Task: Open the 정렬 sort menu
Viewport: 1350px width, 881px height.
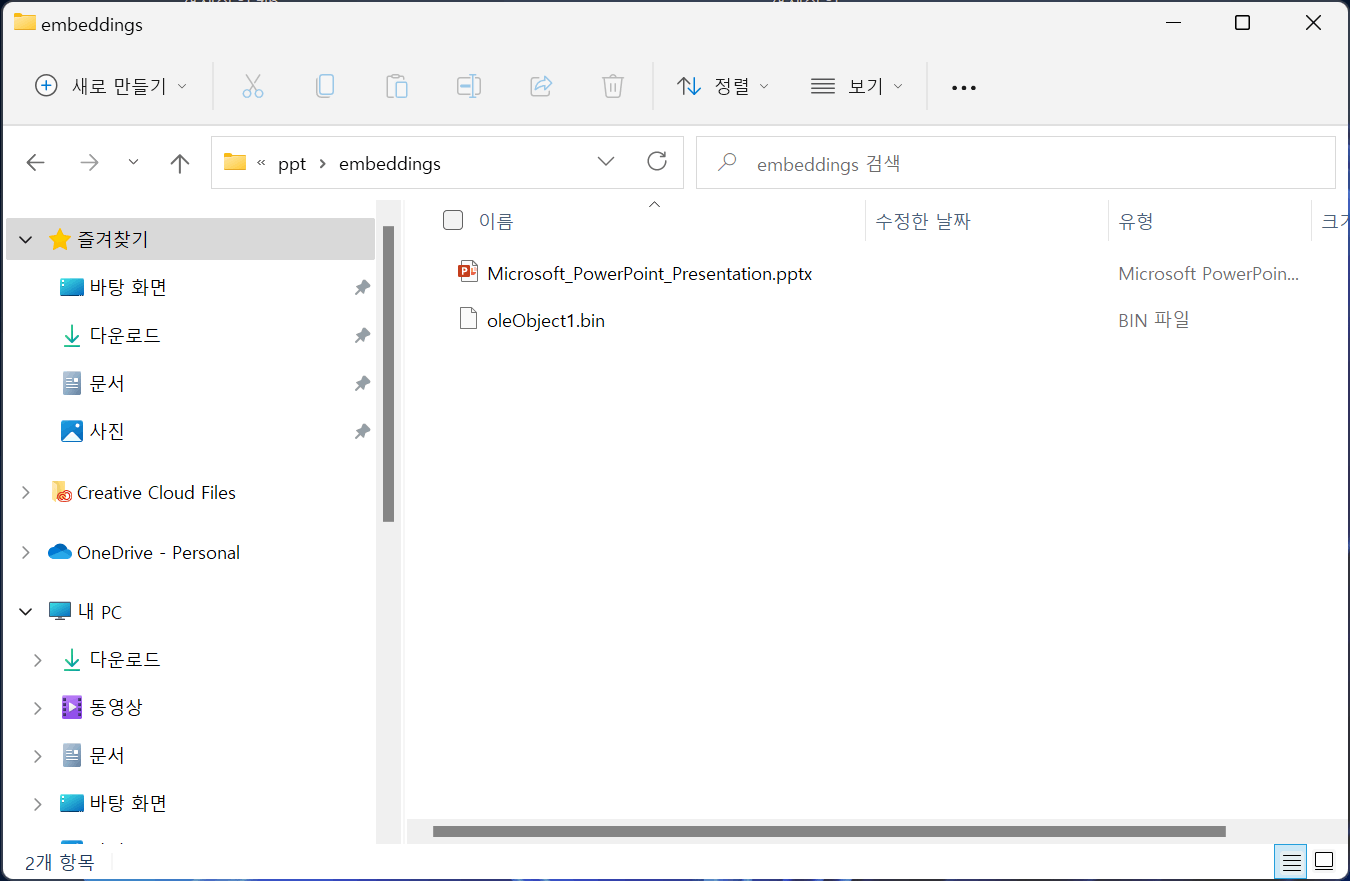Action: (x=723, y=86)
